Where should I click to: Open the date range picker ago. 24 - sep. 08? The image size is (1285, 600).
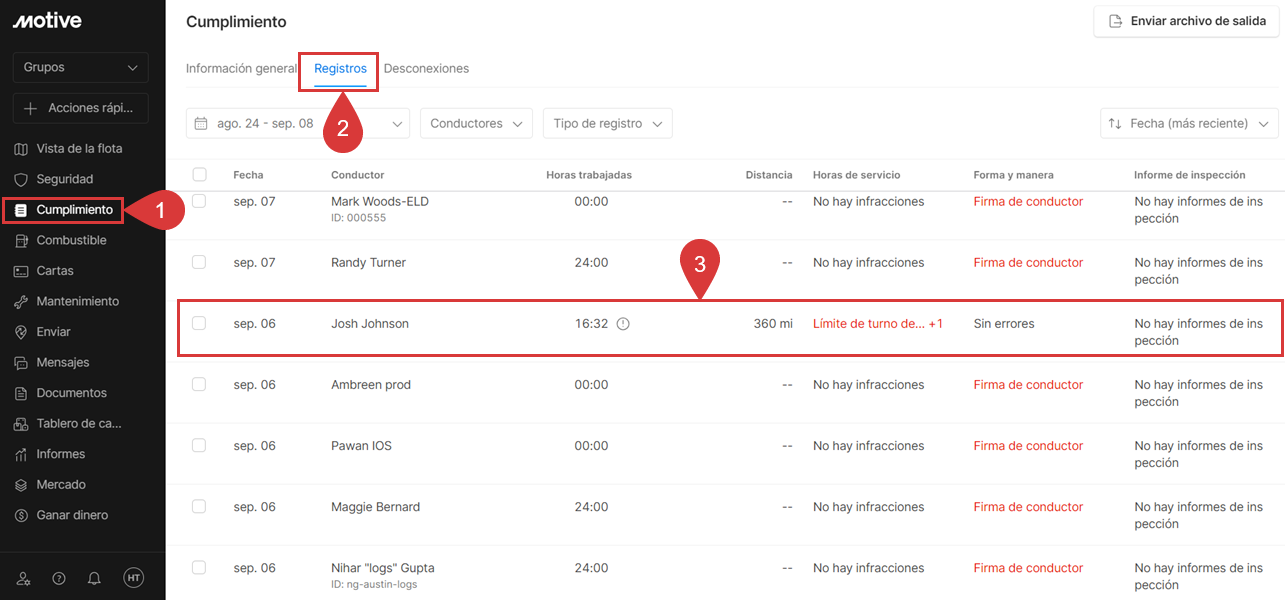(x=297, y=124)
